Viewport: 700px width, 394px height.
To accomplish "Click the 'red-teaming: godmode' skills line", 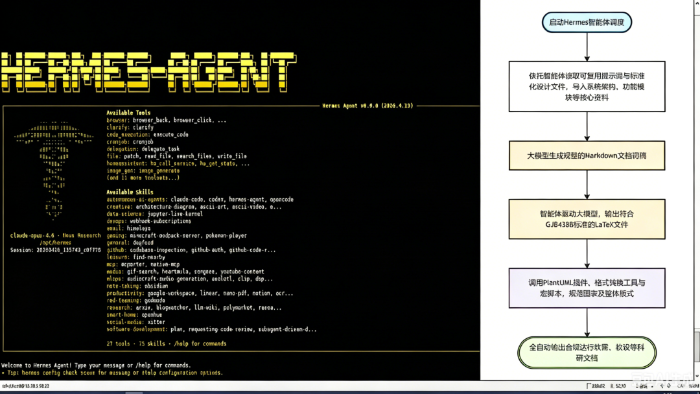I will tap(136, 300).
